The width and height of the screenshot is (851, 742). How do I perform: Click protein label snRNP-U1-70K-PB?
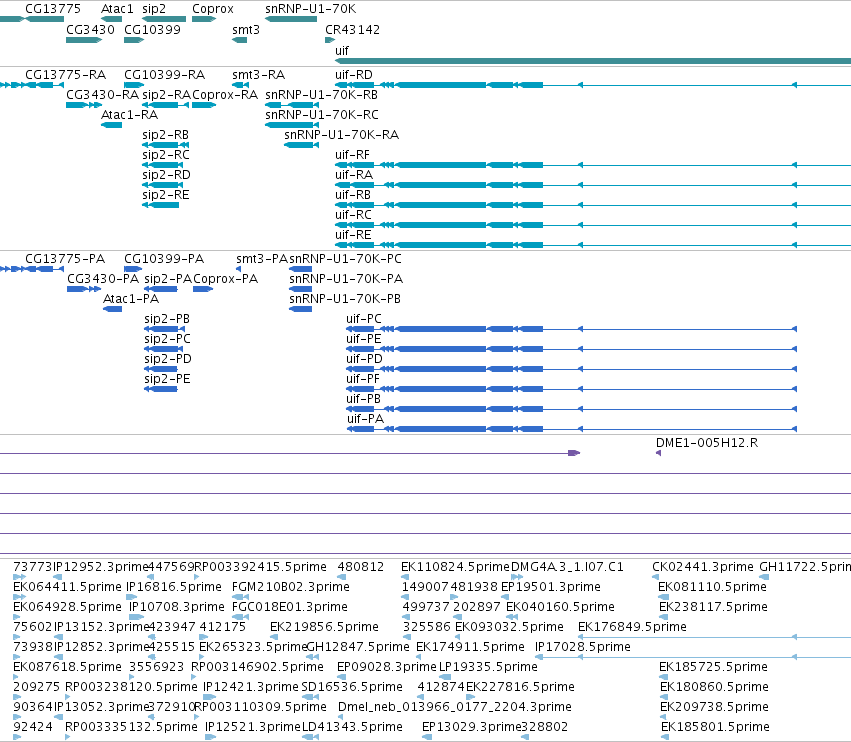[x=345, y=299]
